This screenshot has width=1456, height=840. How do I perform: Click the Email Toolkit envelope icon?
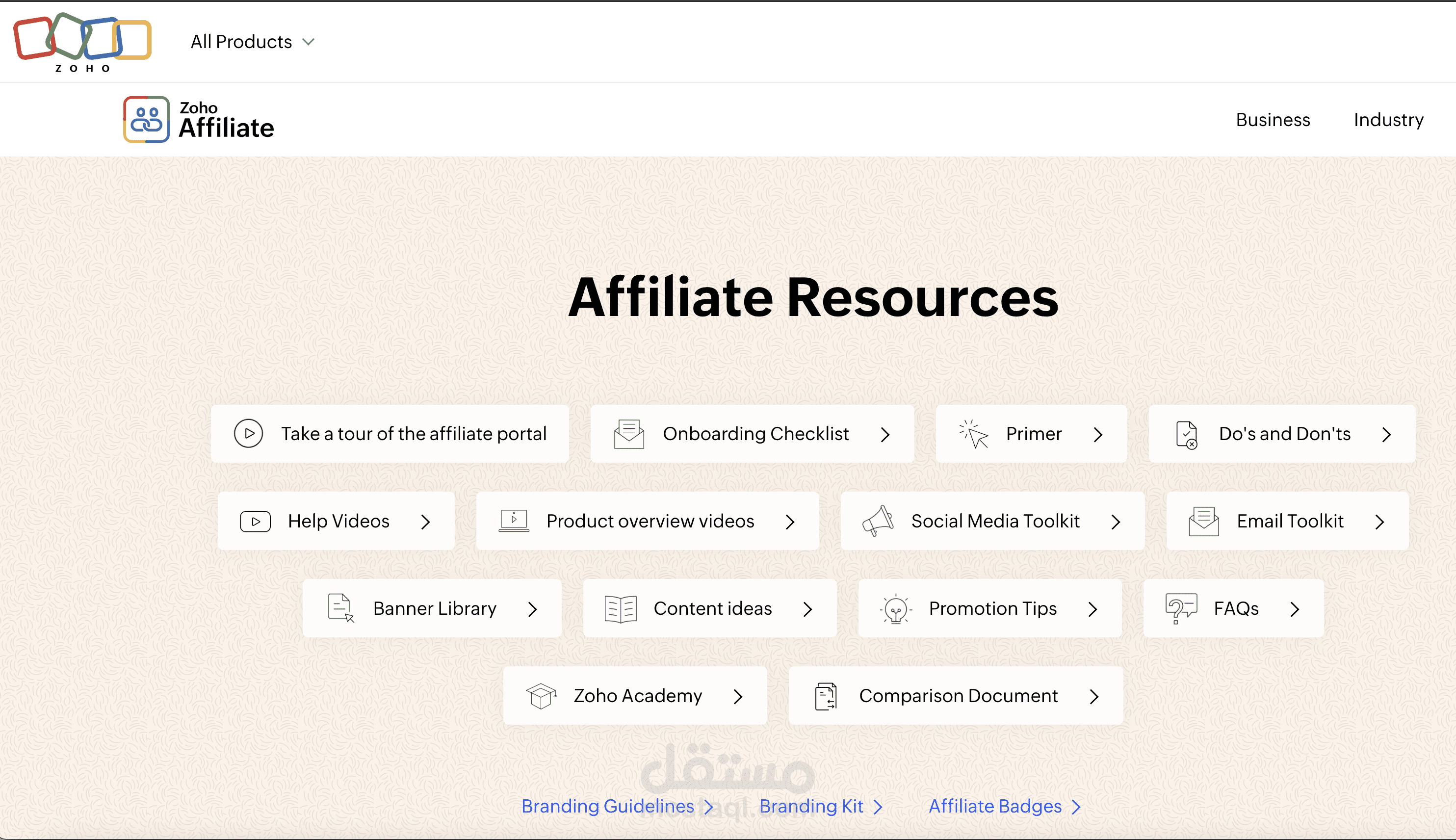click(1204, 521)
